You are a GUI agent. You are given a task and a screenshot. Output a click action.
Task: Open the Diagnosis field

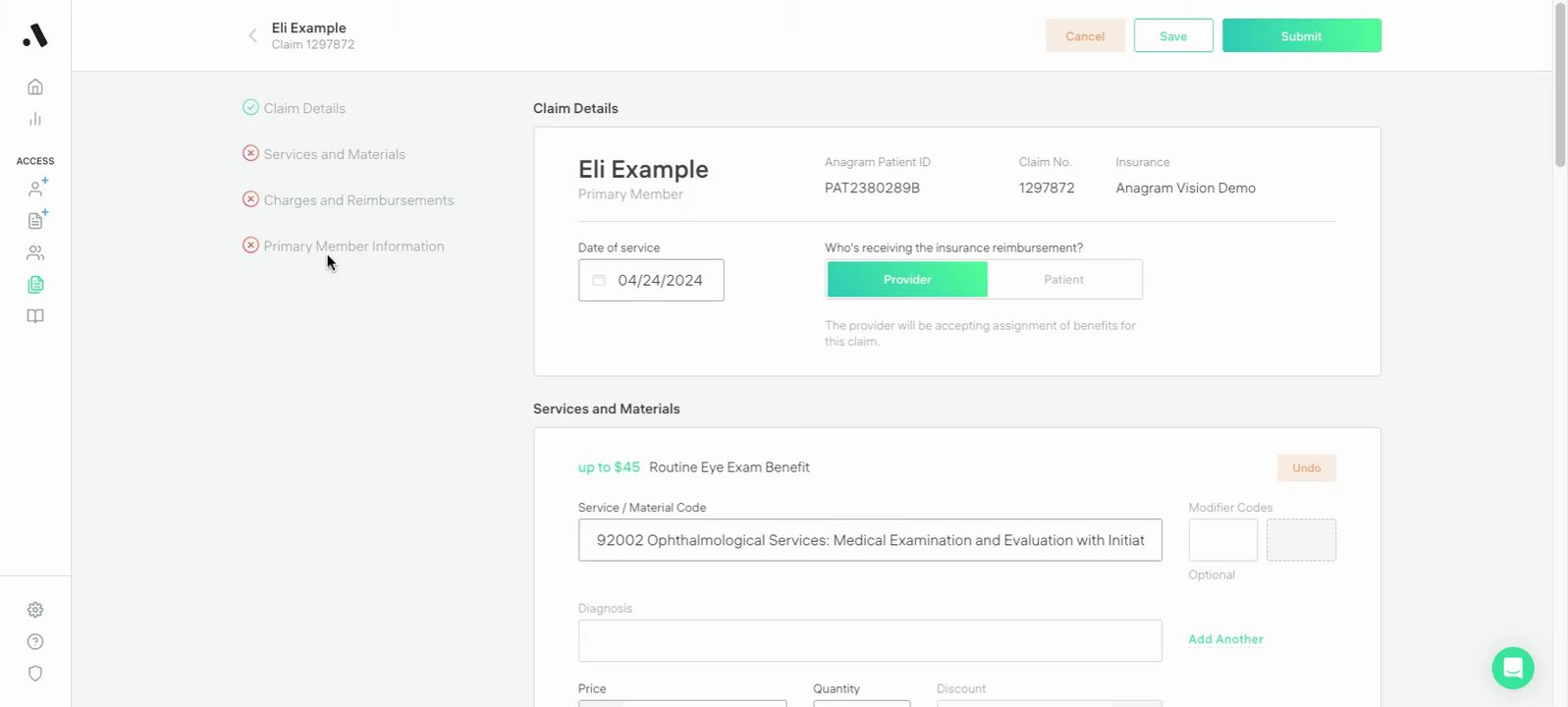click(x=870, y=640)
